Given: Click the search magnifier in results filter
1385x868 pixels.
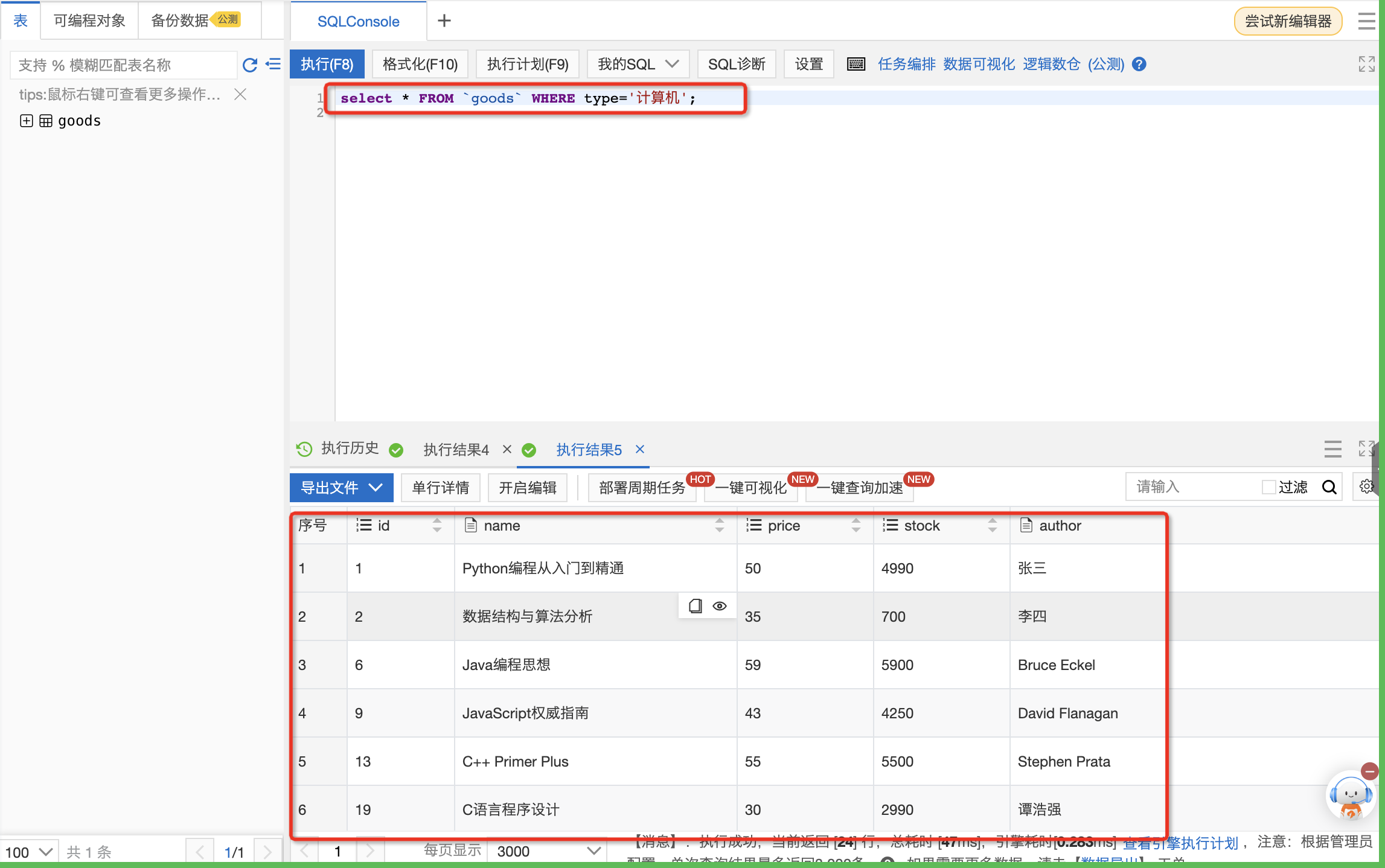Looking at the screenshot, I should (x=1329, y=487).
